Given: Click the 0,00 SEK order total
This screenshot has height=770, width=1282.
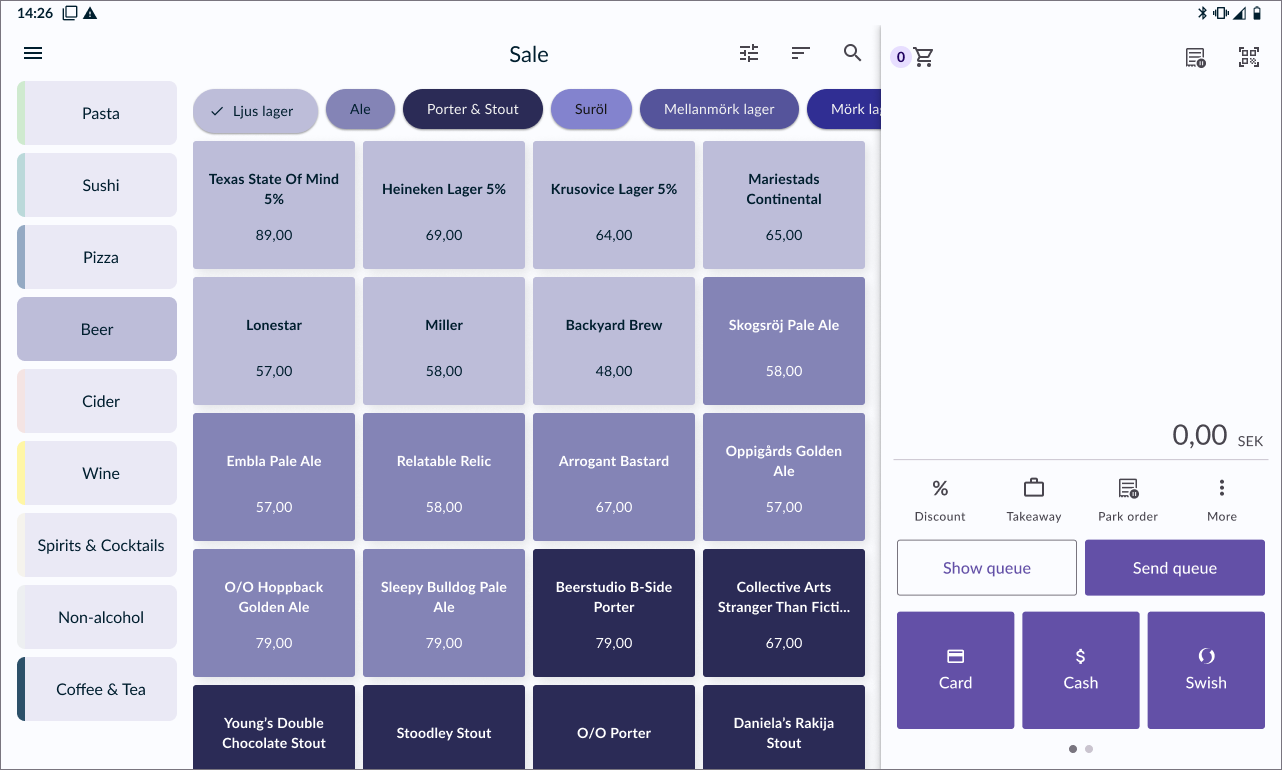Looking at the screenshot, I should point(1217,436).
